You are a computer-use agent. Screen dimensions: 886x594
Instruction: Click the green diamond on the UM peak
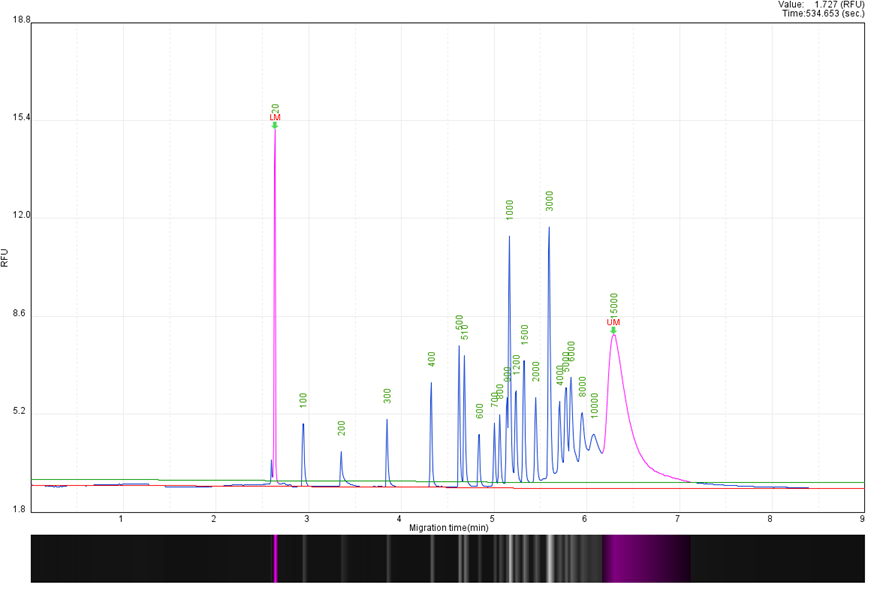[x=613, y=330]
